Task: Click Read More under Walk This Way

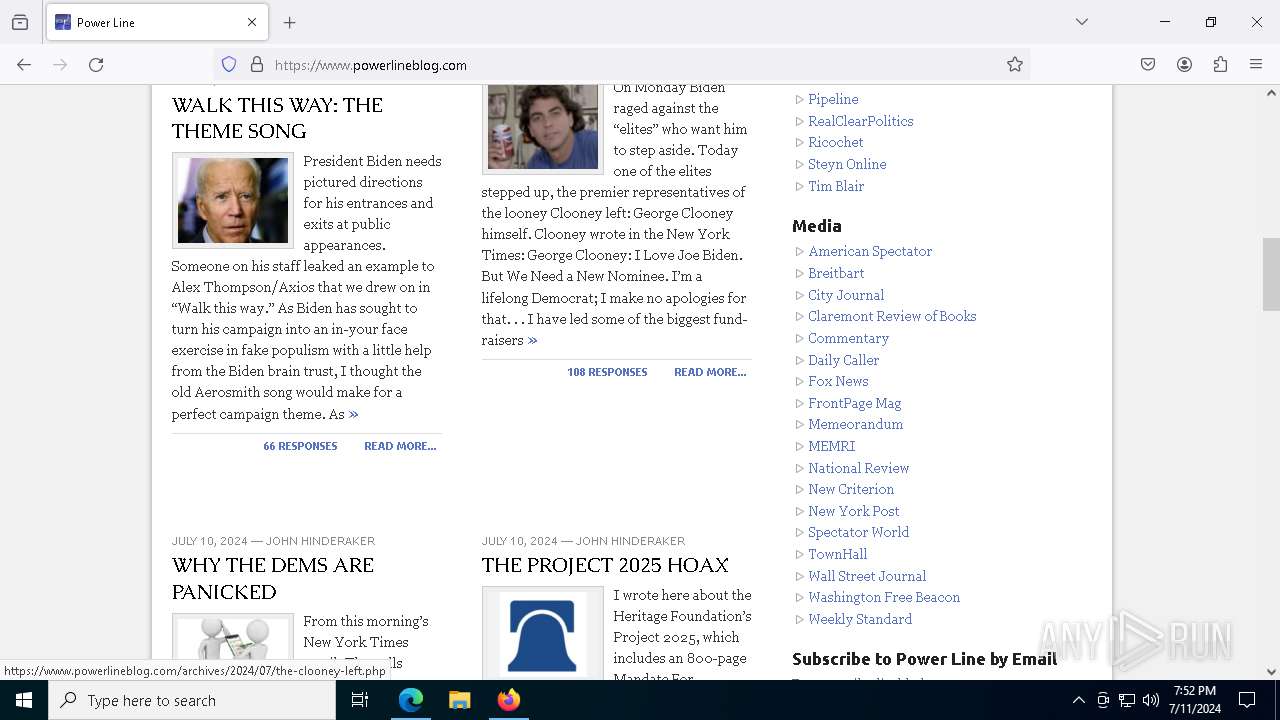Action: [400, 446]
